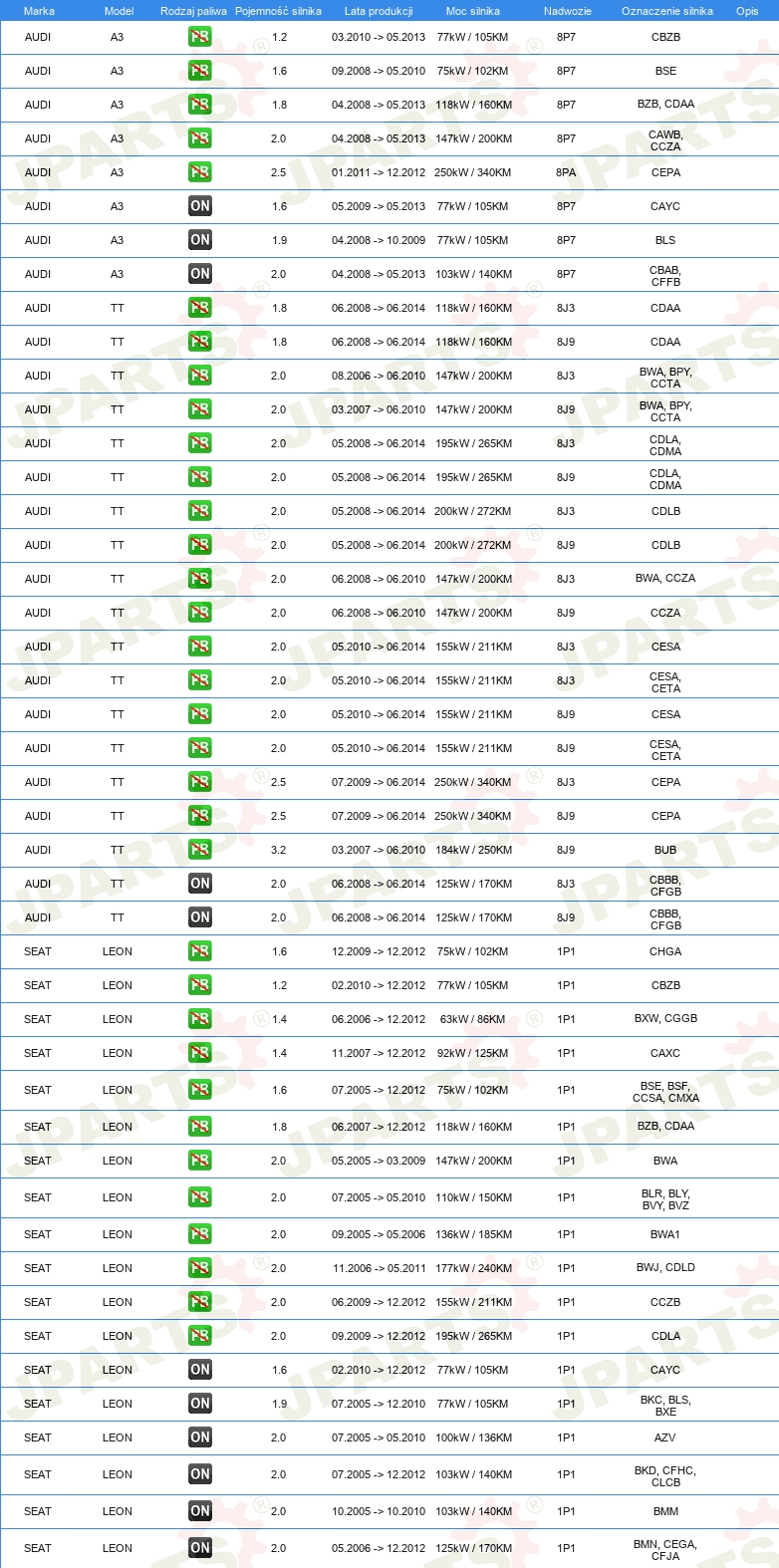The width and height of the screenshot is (779, 1568).
Task: Click power value 177kW / 240KM
Action: [474, 1268]
